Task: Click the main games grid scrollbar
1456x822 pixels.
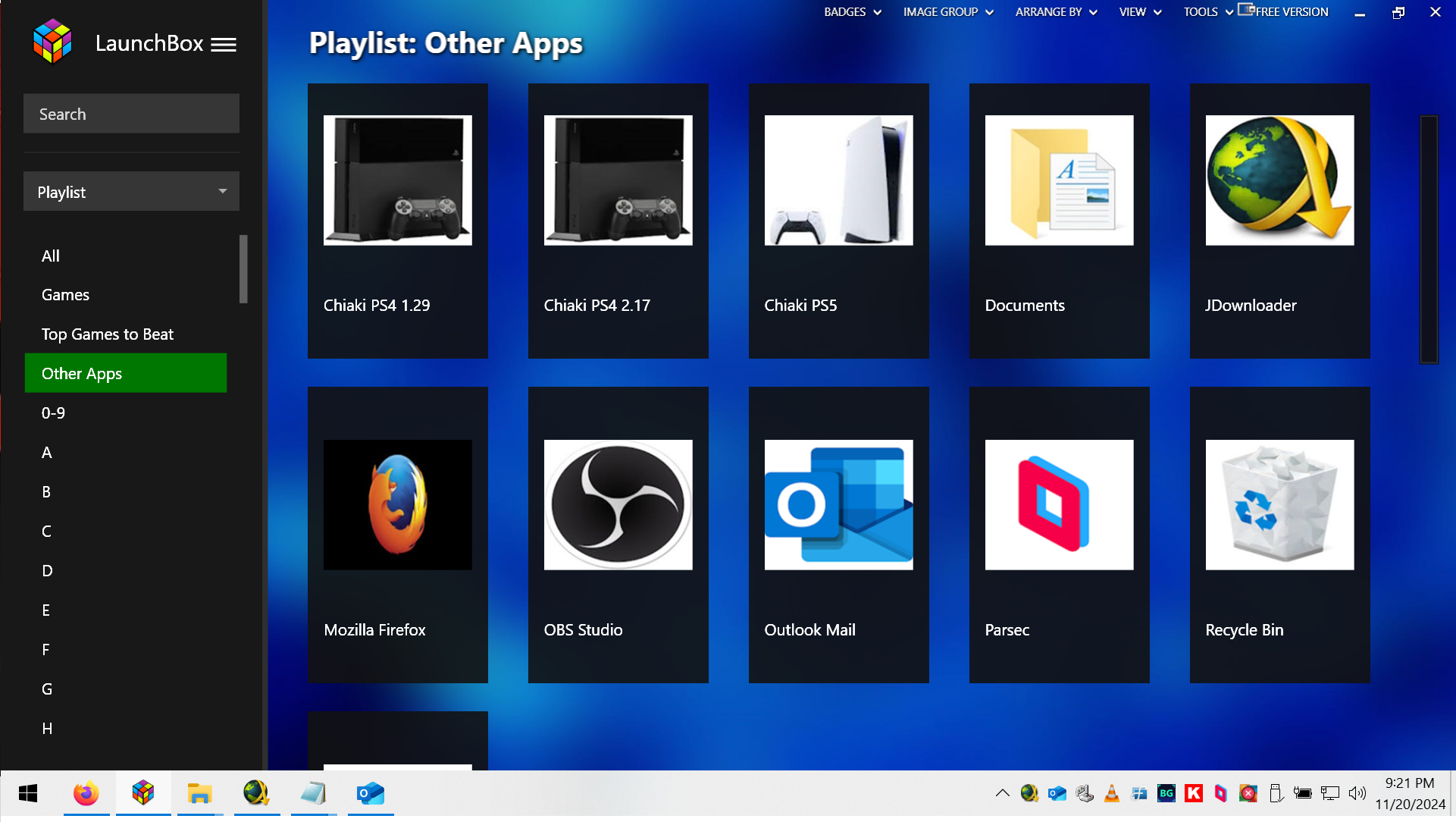Action: 1429,240
